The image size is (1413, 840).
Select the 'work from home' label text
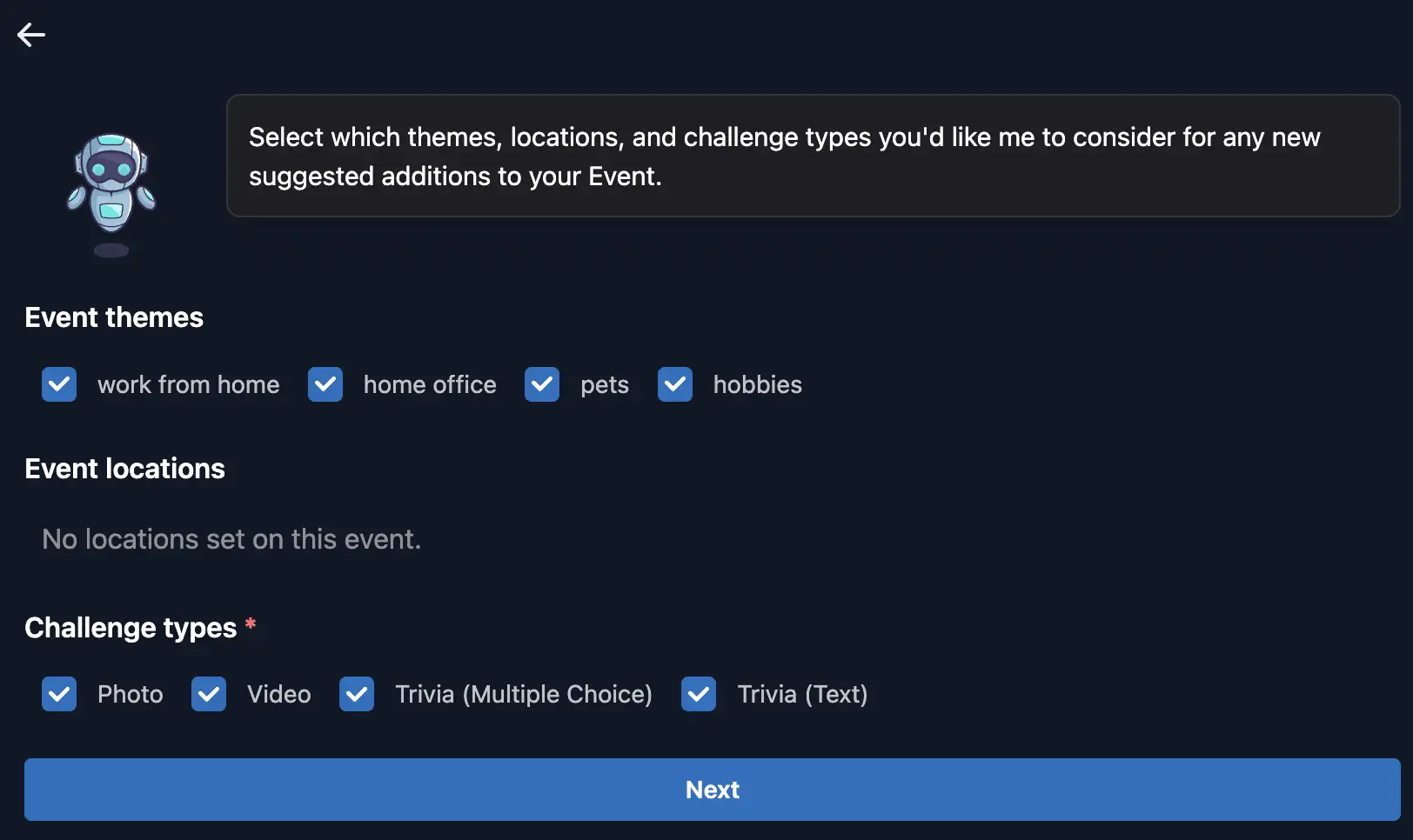[189, 384]
